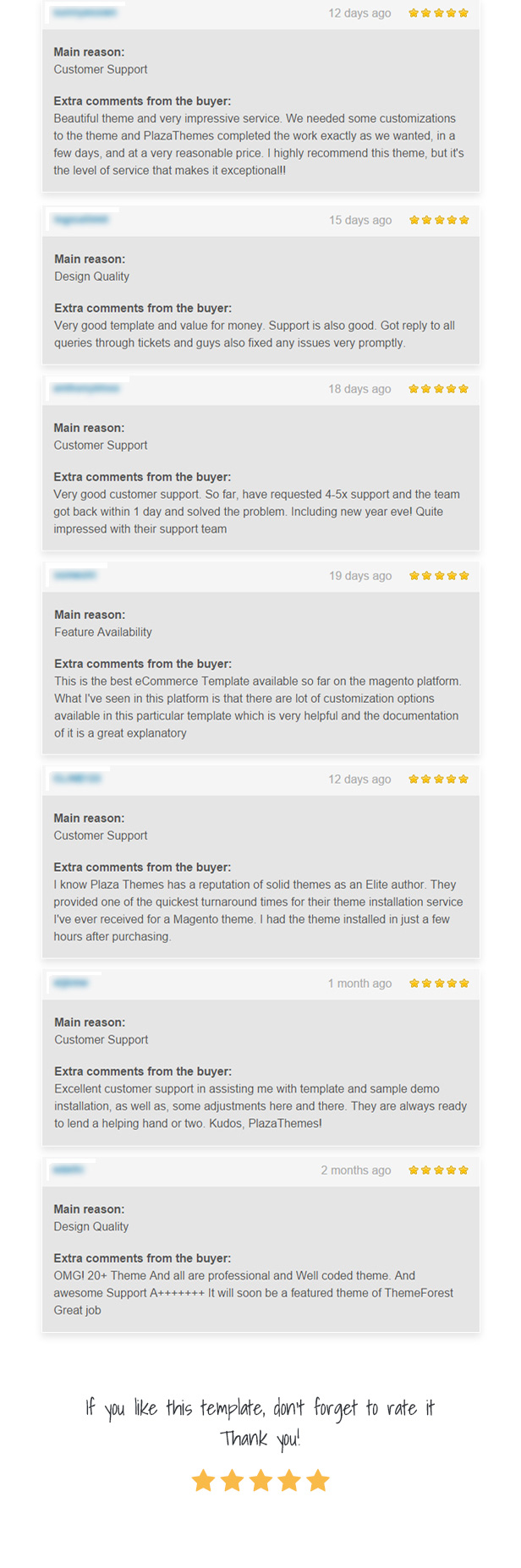
Task: Click the rightmost large orange rating star
Action: click(x=318, y=1481)
